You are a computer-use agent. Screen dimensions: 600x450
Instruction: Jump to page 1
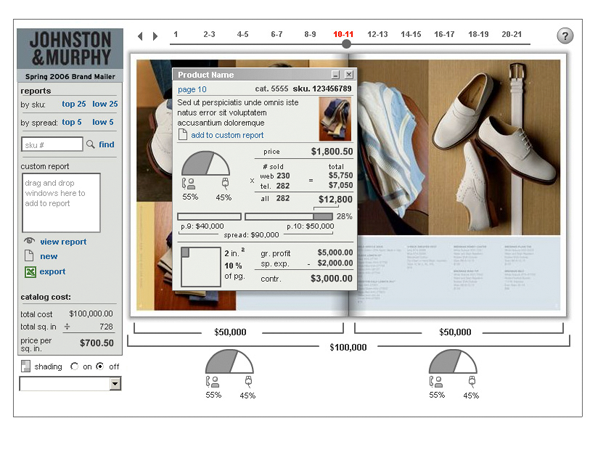[x=176, y=34]
